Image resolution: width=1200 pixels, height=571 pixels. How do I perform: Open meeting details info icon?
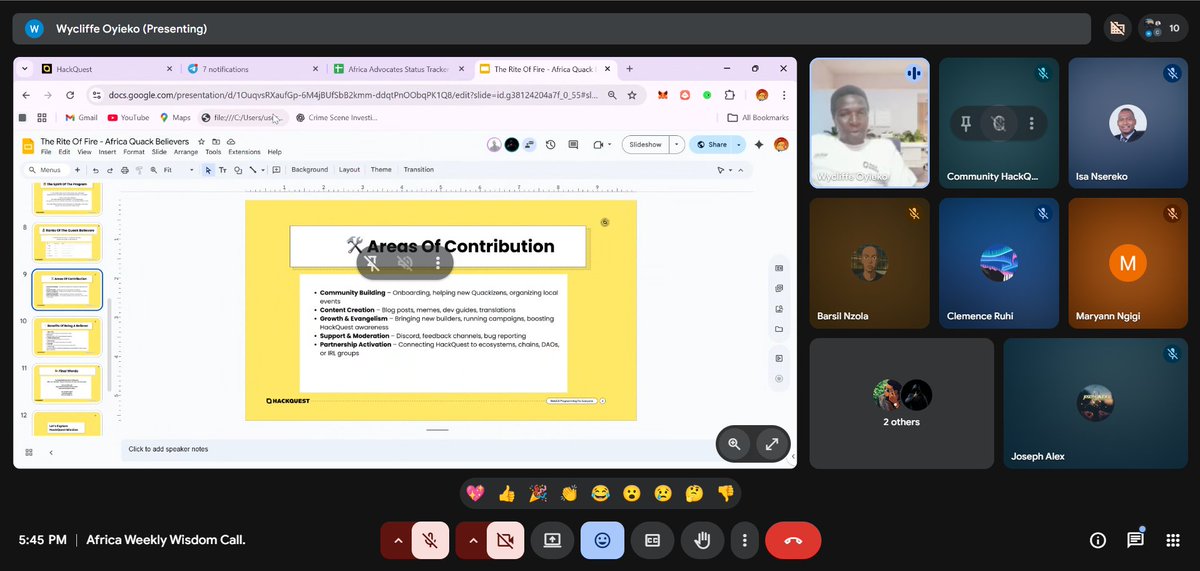[1097, 540]
